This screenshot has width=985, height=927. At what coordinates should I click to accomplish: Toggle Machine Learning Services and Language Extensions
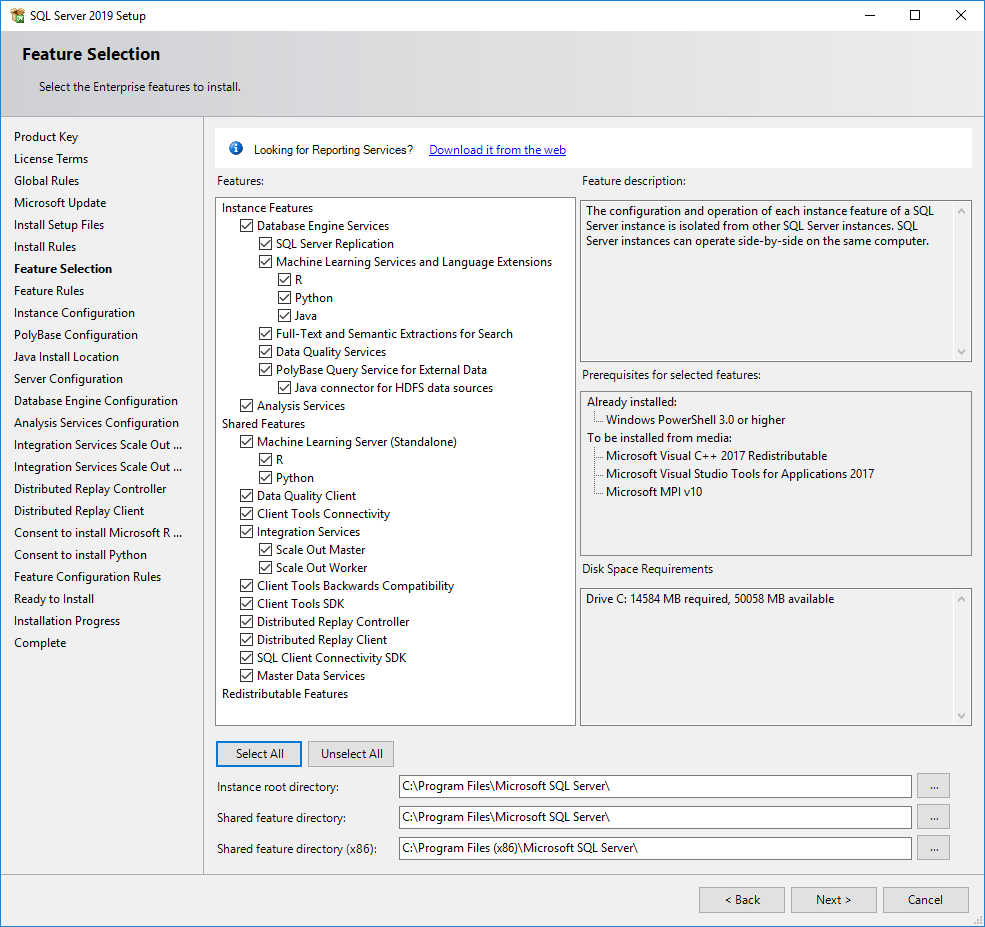(x=265, y=262)
